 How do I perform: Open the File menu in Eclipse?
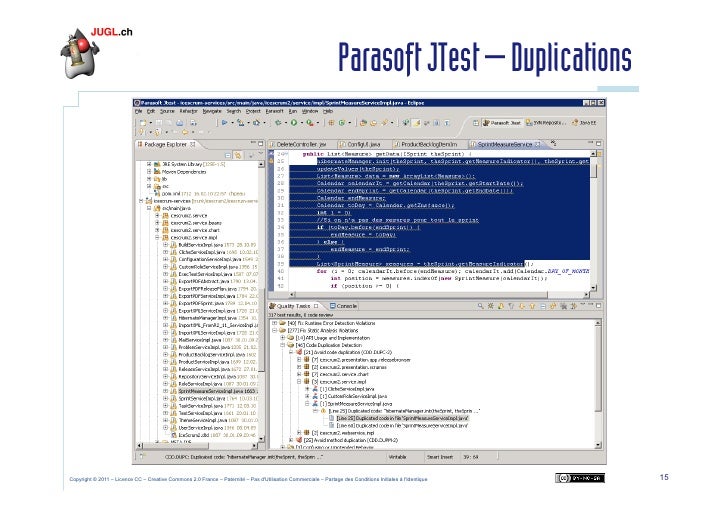point(138,111)
